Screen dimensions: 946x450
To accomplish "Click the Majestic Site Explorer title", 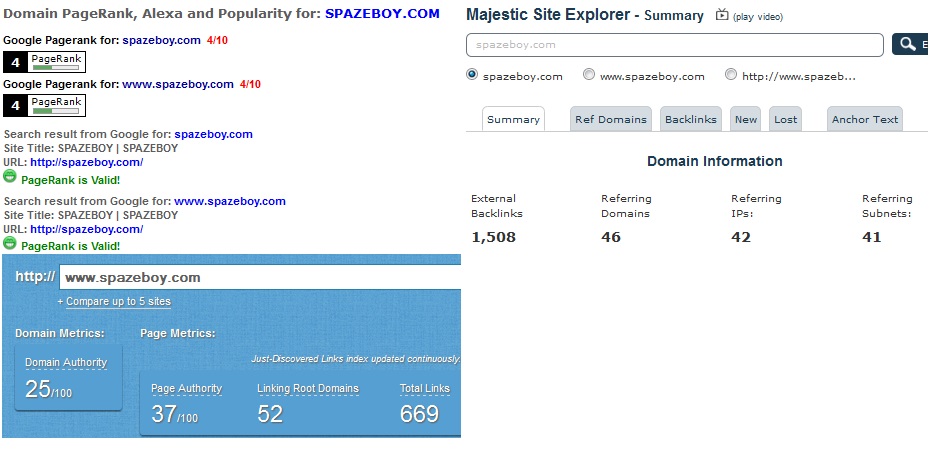I will tap(547, 14).
